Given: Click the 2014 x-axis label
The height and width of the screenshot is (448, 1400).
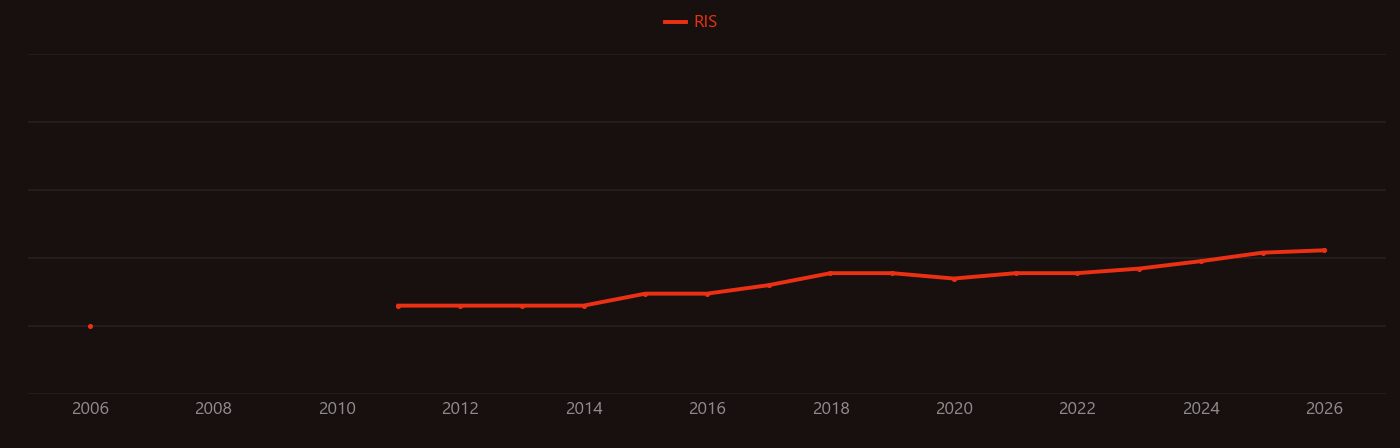Looking at the screenshot, I should click(584, 409).
